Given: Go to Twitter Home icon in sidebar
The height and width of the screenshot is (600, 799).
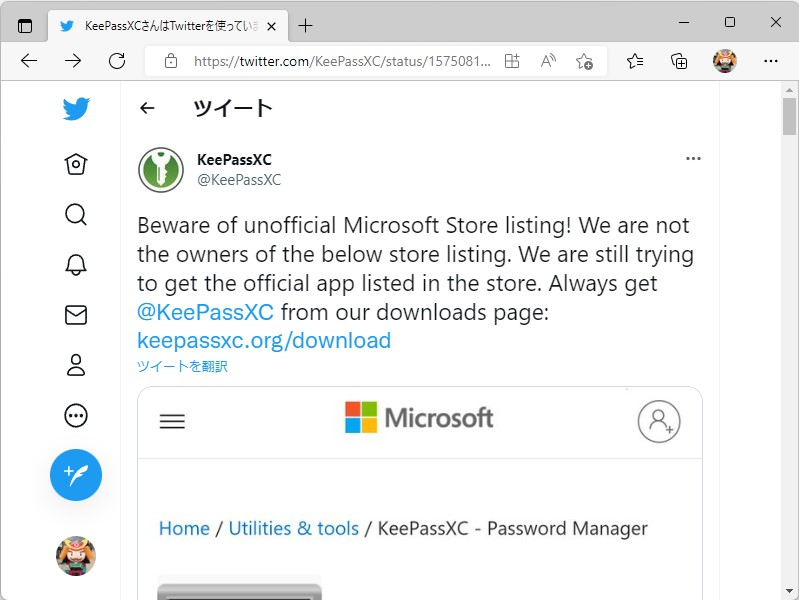Looking at the screenshot, I should pos(76,164).
